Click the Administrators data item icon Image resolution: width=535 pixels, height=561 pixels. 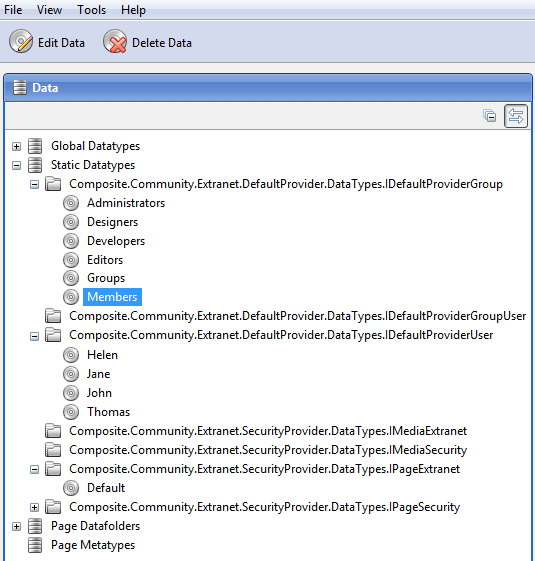coord(71,203)
